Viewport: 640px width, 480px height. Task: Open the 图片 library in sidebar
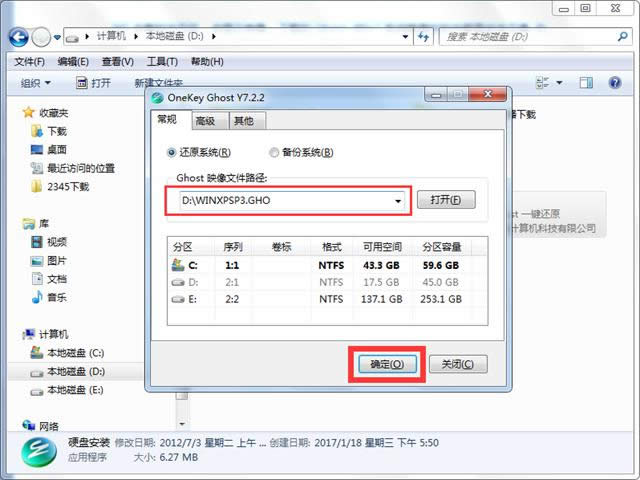(56, 260)
